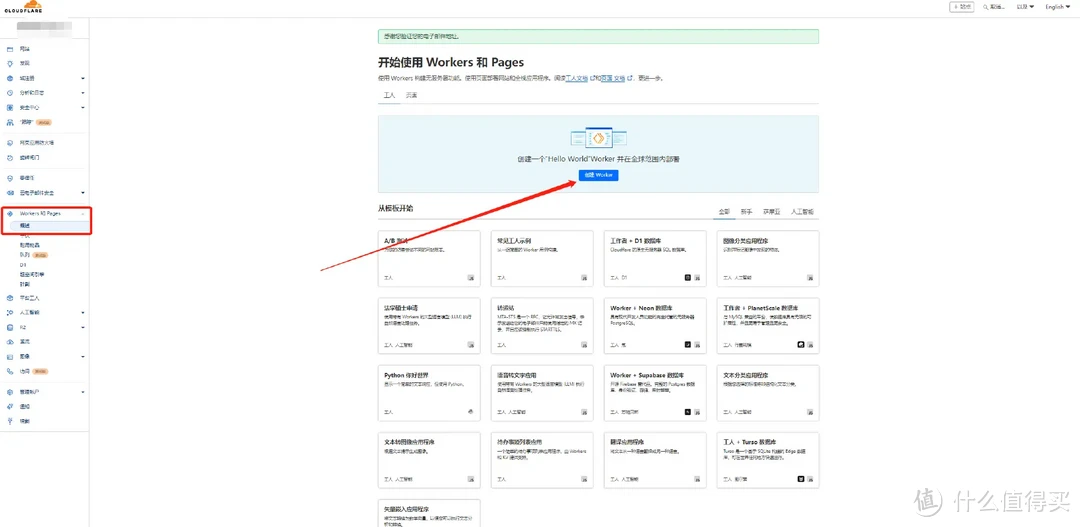Click the 管理帐户 gear icon
The height and width of the screenshot is (527, 1080).
tap(10, 392)
